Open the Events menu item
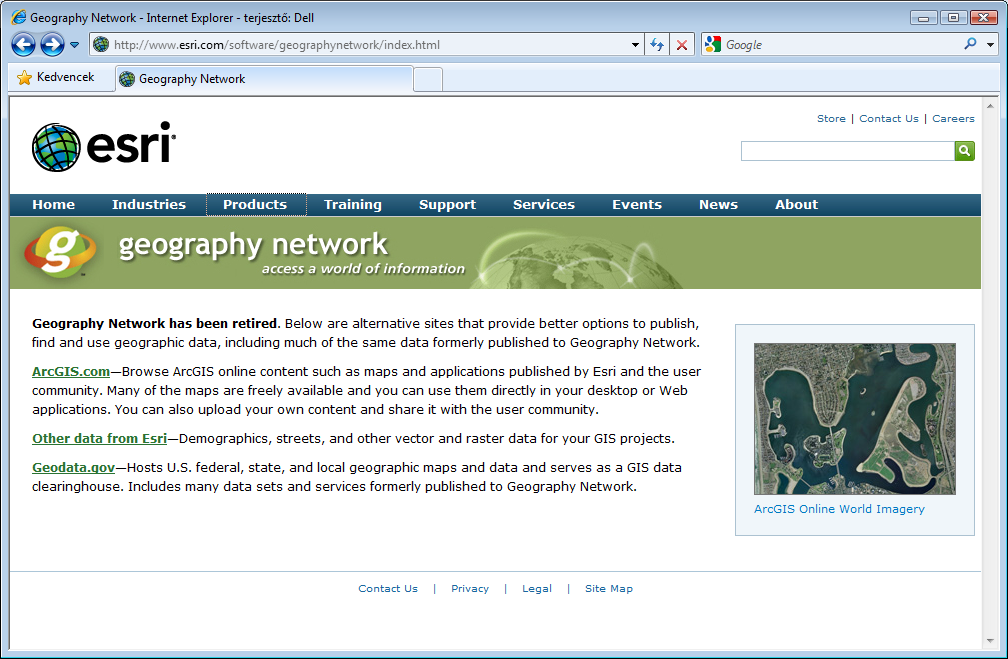The width and height of the screenshot is (1008, 659). 636,204
